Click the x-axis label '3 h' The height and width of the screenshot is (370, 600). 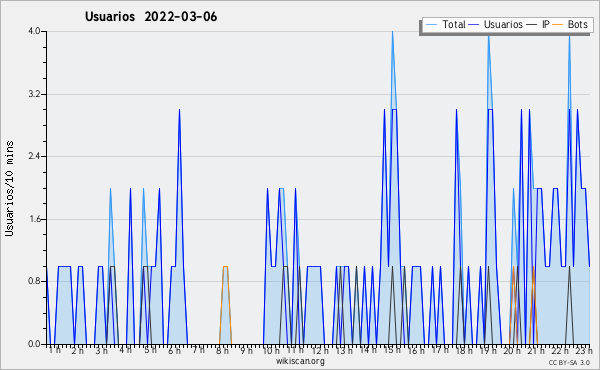(101, 351)
